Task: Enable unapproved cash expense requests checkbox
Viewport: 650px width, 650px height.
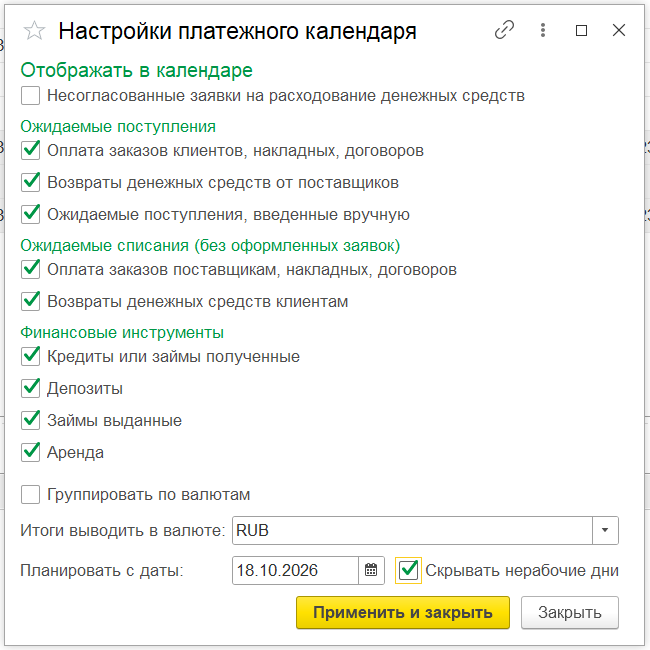Action: [30, 95]
